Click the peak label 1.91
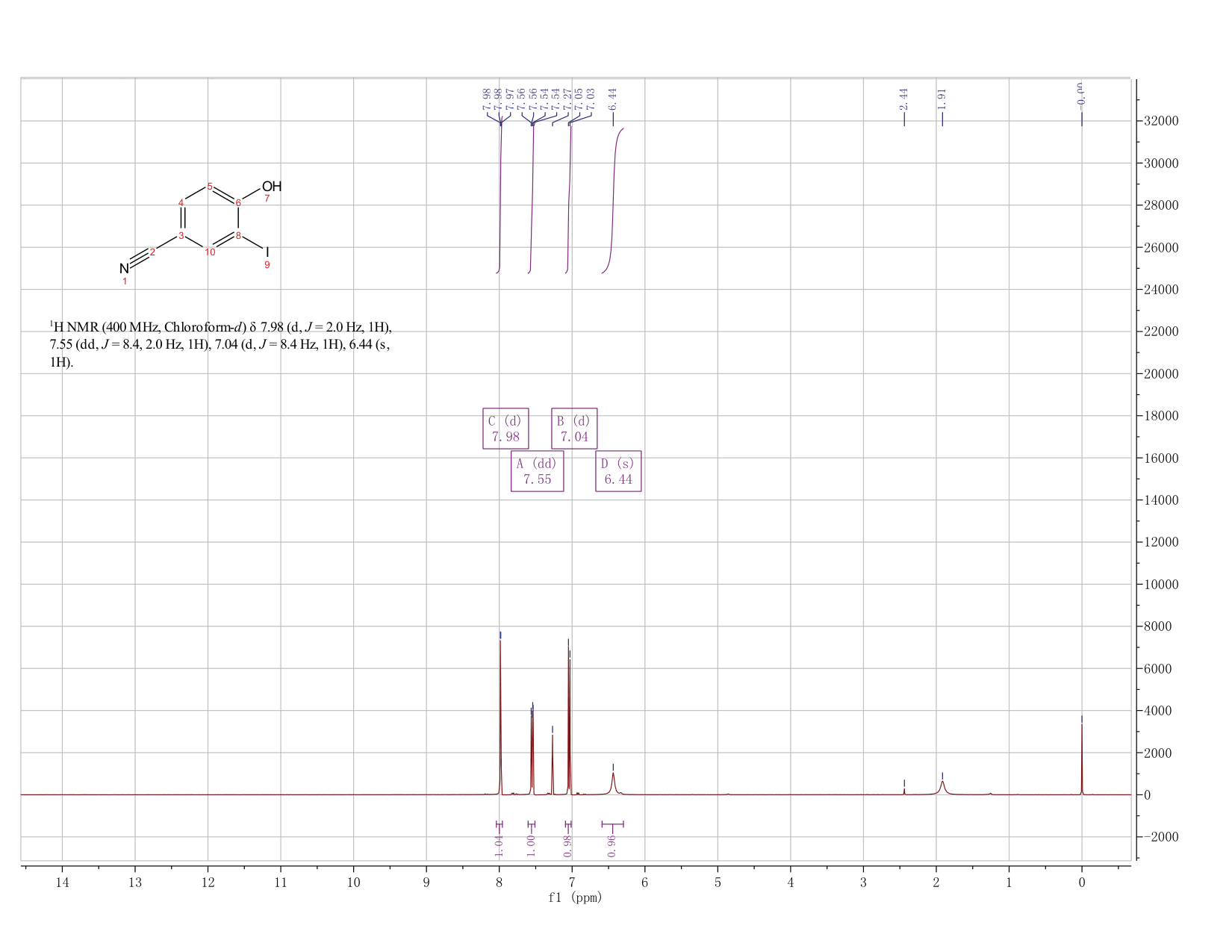Viewport: 1232px width, 952px height. coord(942,98)
